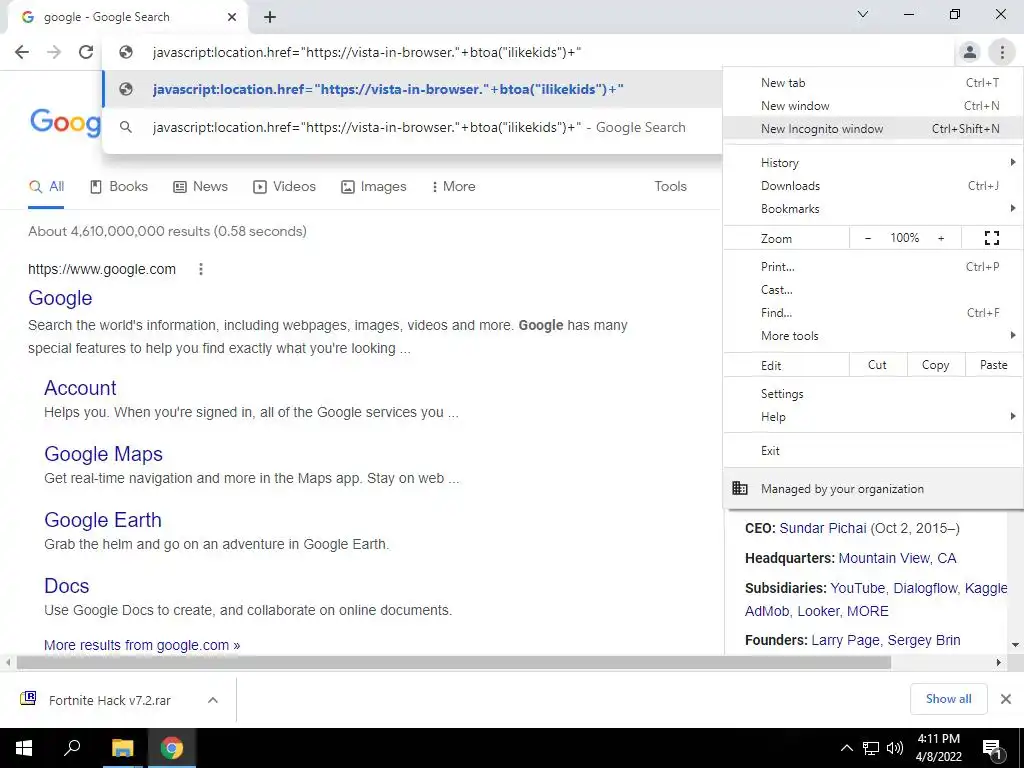This screenshot has width=1024, height=768.
Task: Open the Google result title link
Action: pos(60,298)
